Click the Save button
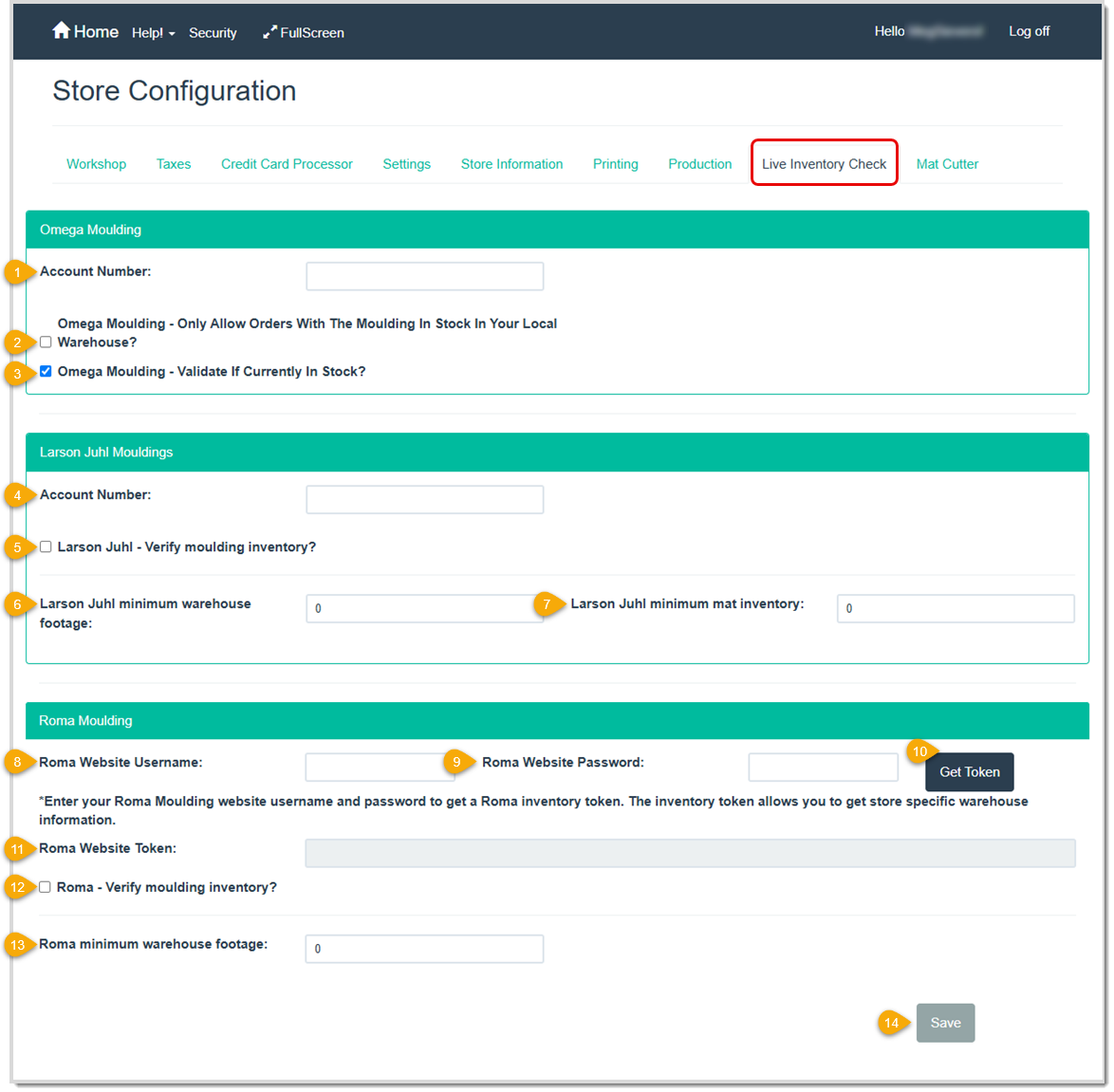 945,1022
